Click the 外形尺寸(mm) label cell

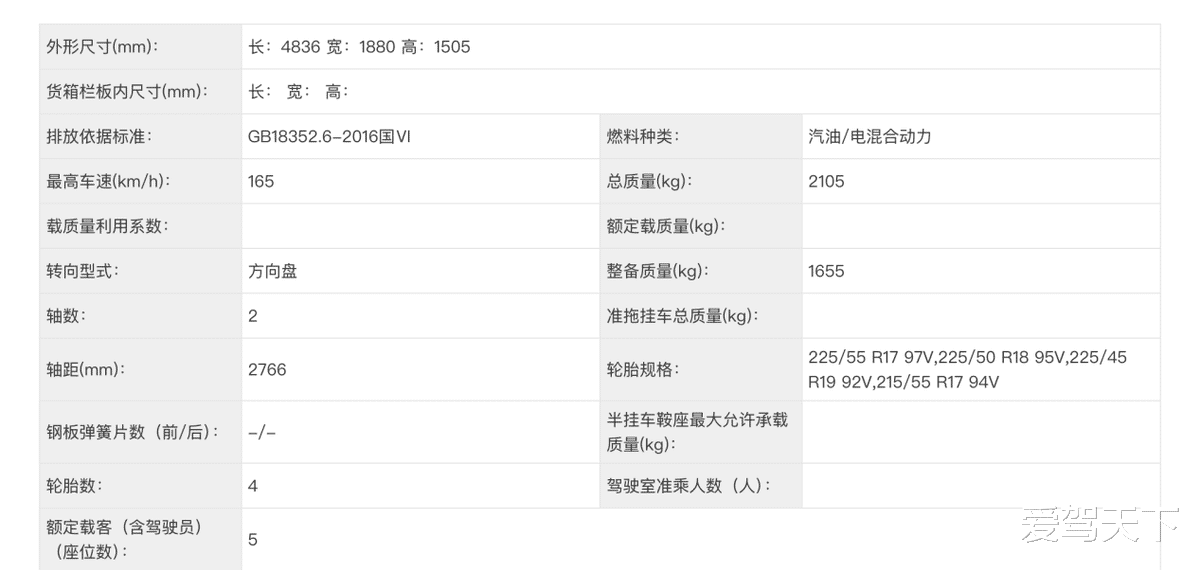140,47
